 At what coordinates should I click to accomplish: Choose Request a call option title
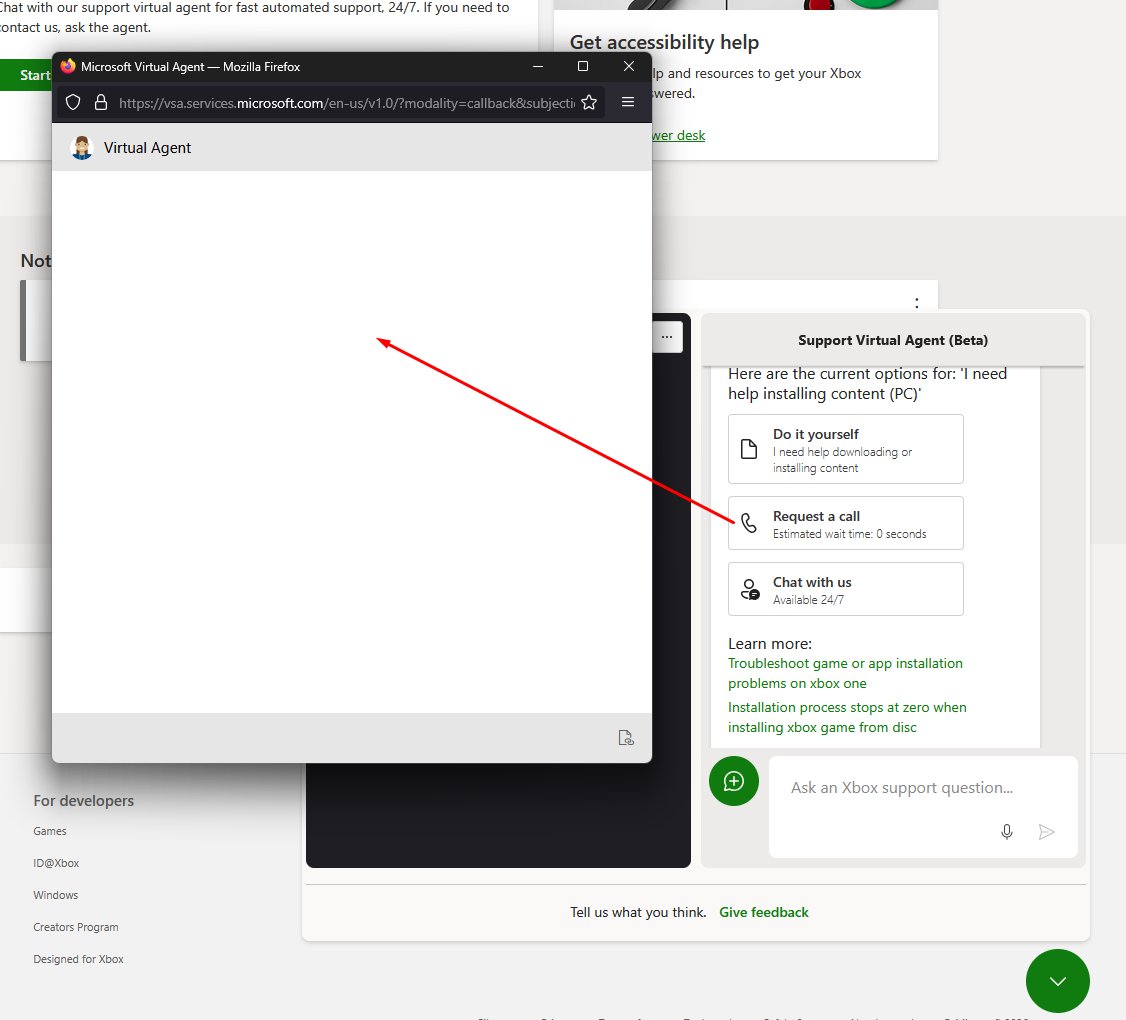816,516
